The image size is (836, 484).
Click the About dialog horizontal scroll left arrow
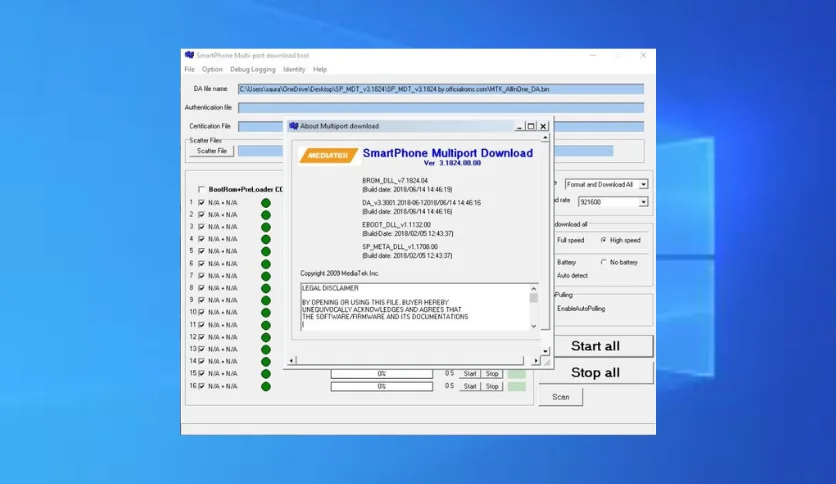pos(291,361)
